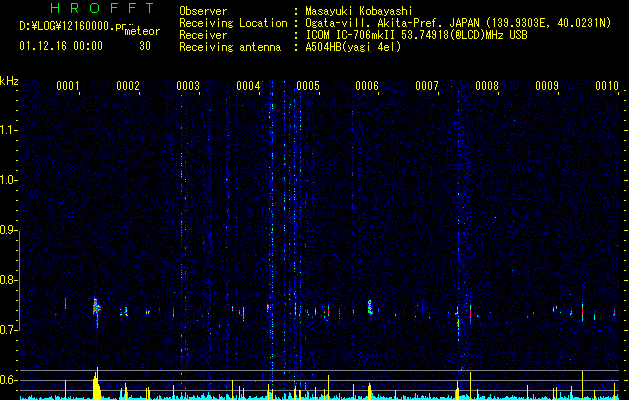Click time marker 0004
This screenshot has width=629, height=400.
(248, 85)
